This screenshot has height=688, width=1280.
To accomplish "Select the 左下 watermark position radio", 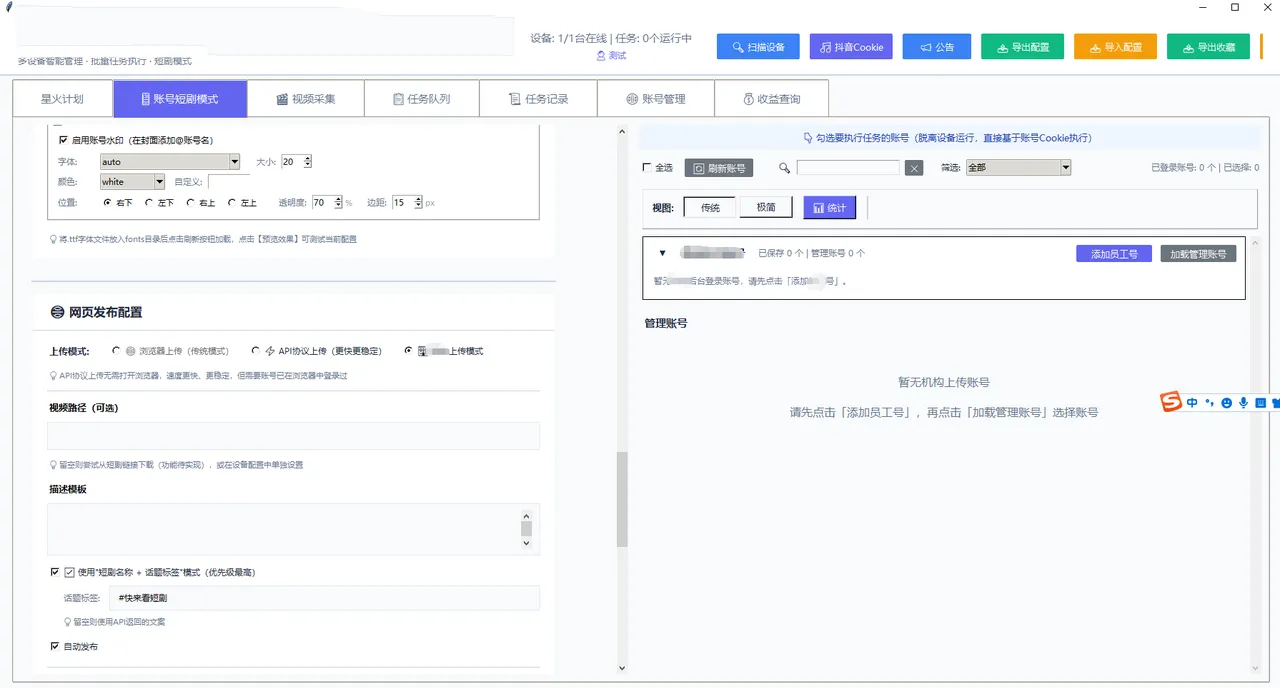I will [x=149, y=202].
